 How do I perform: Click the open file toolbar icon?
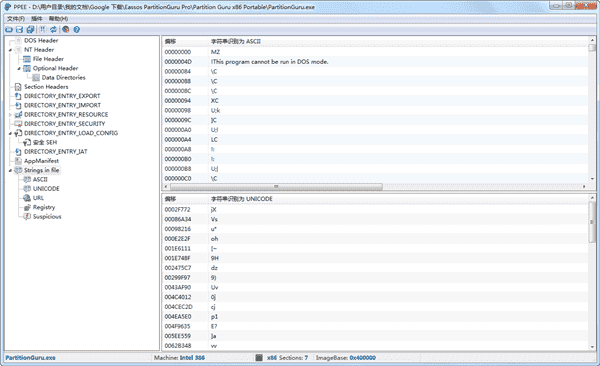(x=9, y=29)
